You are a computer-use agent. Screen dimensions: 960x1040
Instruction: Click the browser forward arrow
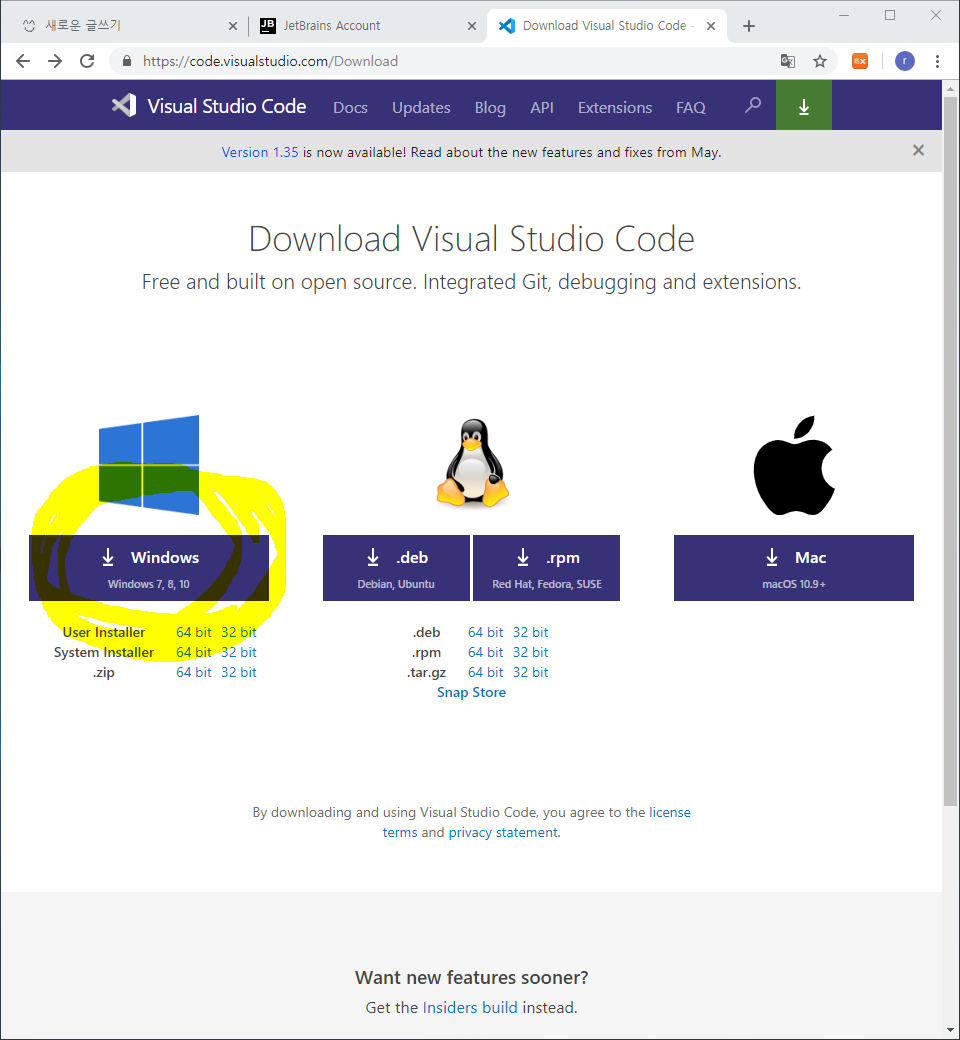pos(55,61)
